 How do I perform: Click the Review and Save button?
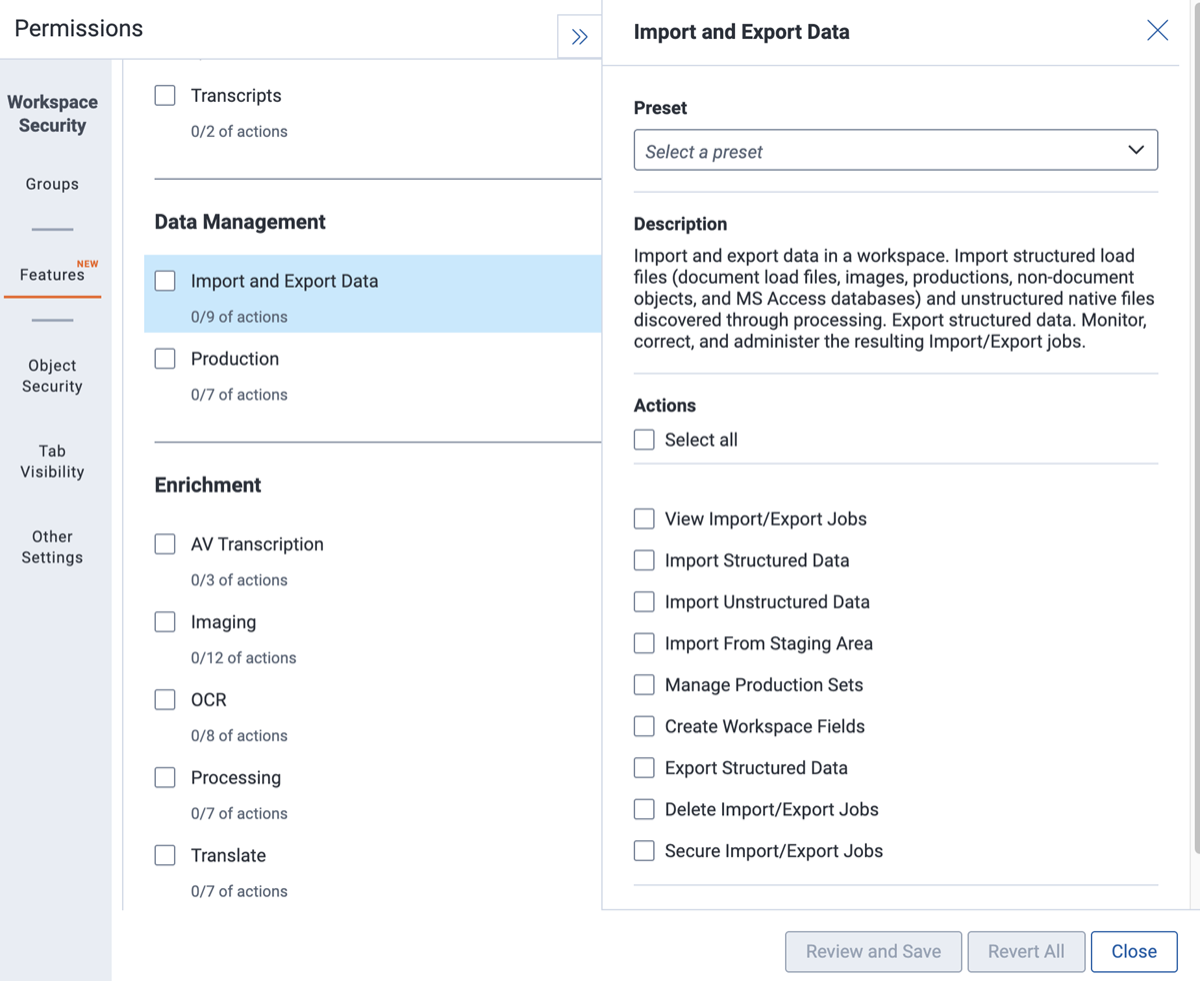(873, 951)
